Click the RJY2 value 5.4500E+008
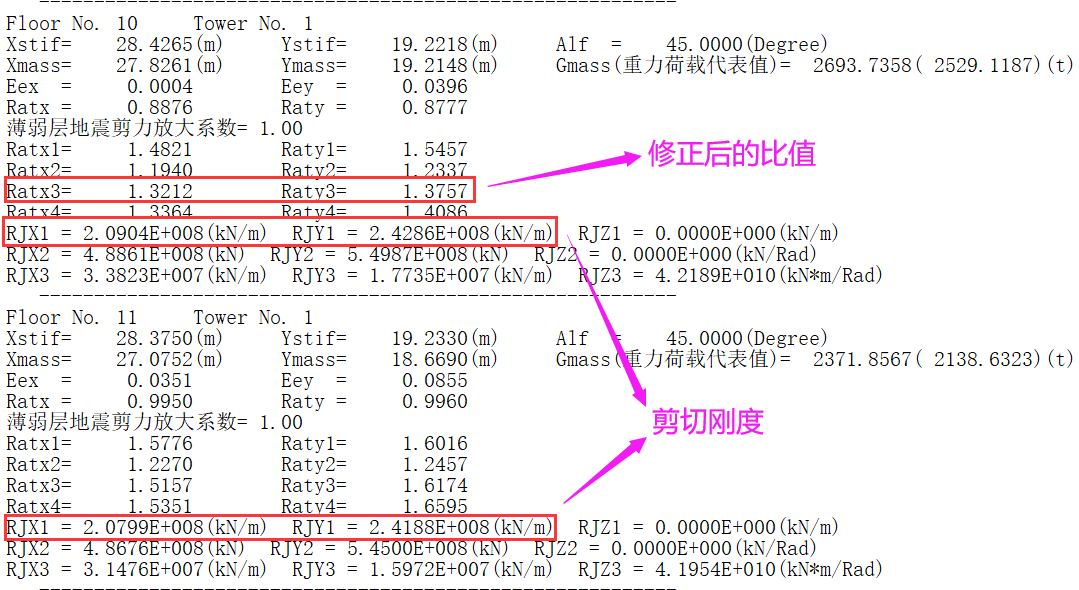Screen dimensions: 1079x590 click(407, 549)
